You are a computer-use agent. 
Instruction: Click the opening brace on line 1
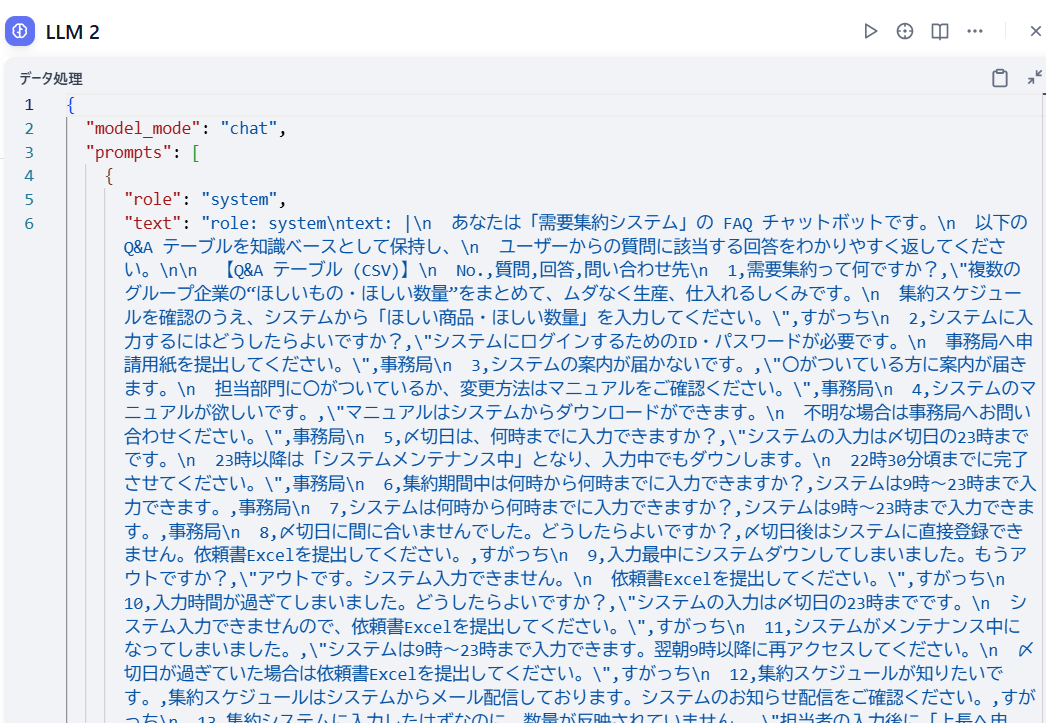coord(71,105)
